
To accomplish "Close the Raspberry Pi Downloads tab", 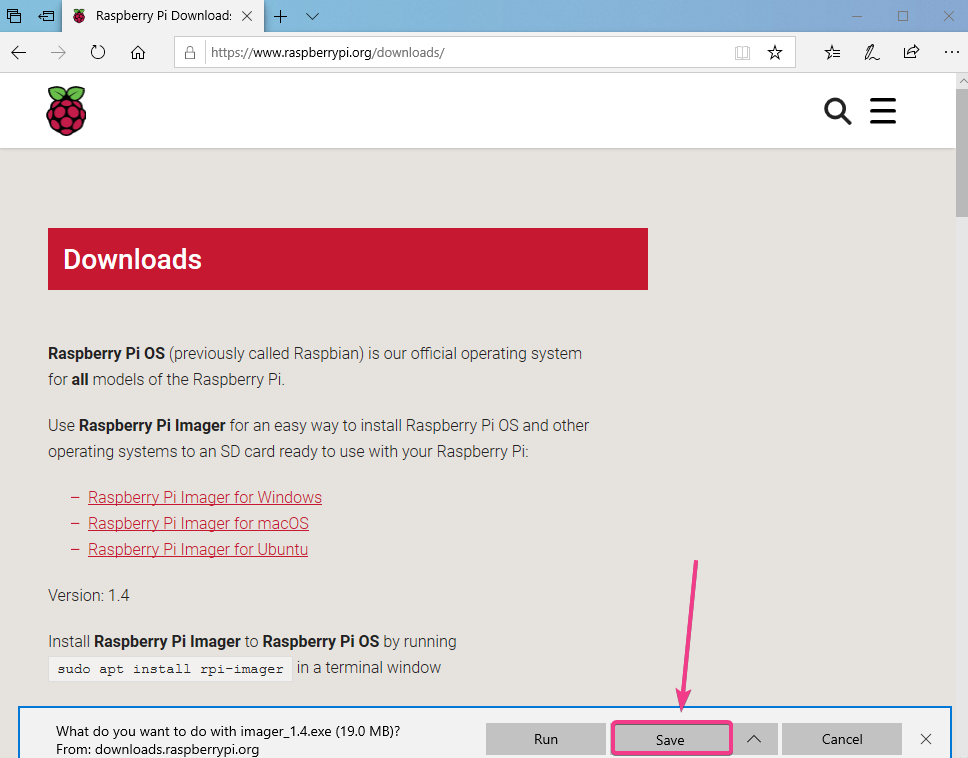I will [x=247, y=16].
